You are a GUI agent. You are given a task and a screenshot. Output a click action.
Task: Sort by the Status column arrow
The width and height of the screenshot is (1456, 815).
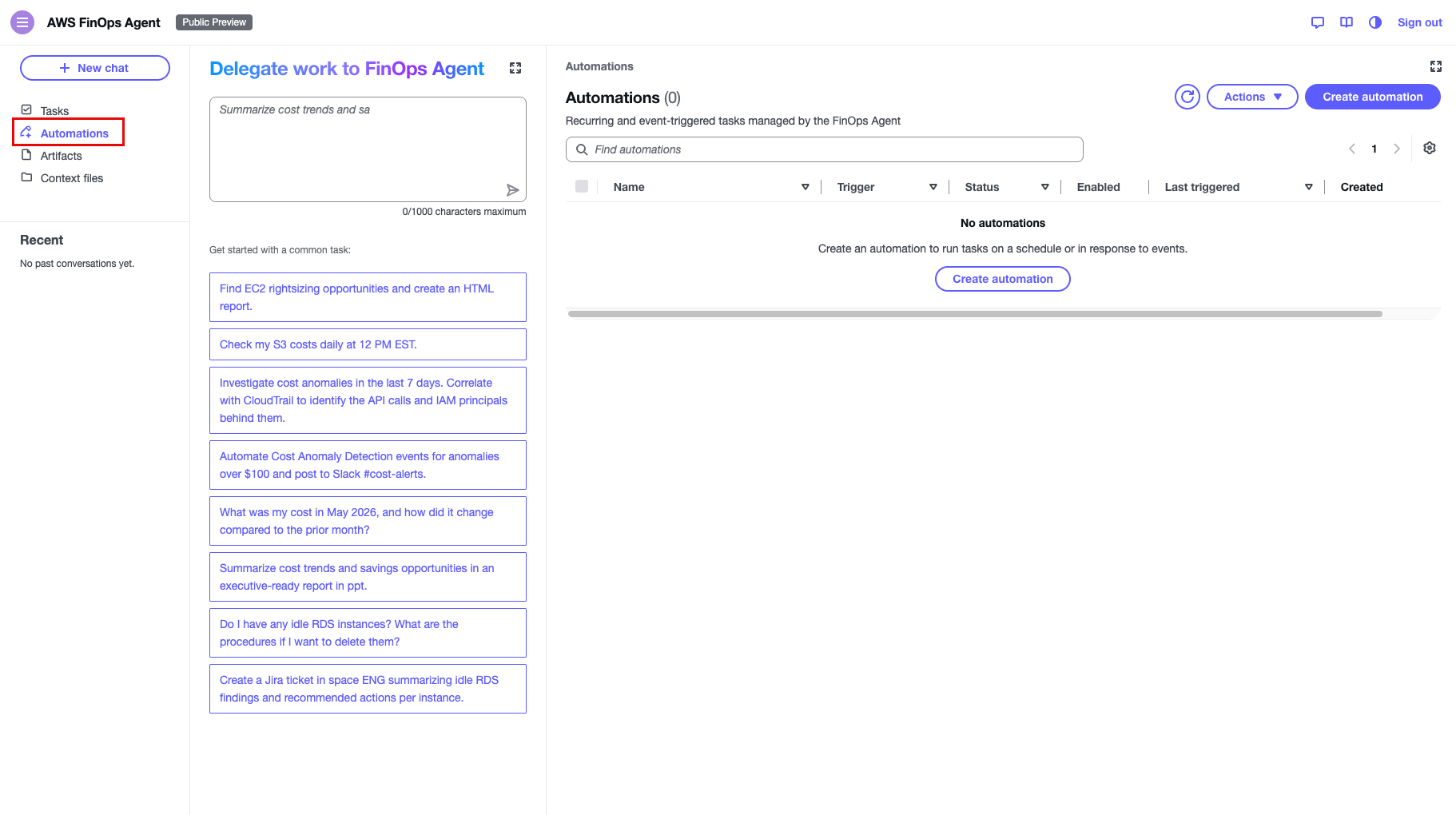point(1045,187)
